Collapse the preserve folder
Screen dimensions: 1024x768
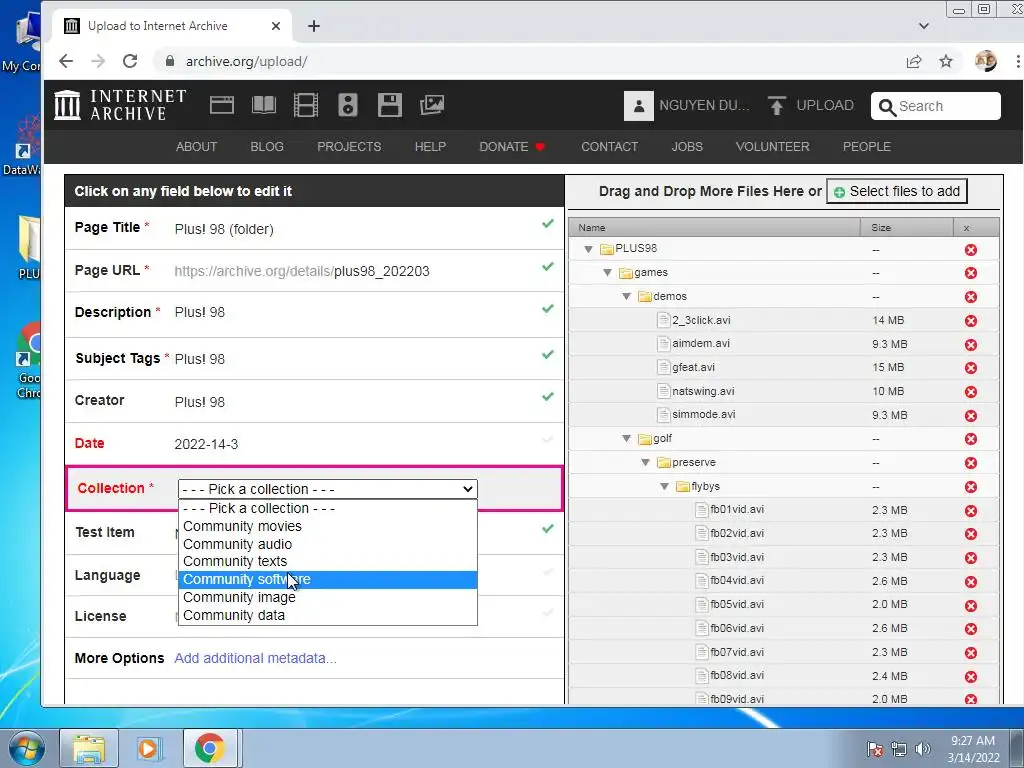click(645, 462)
